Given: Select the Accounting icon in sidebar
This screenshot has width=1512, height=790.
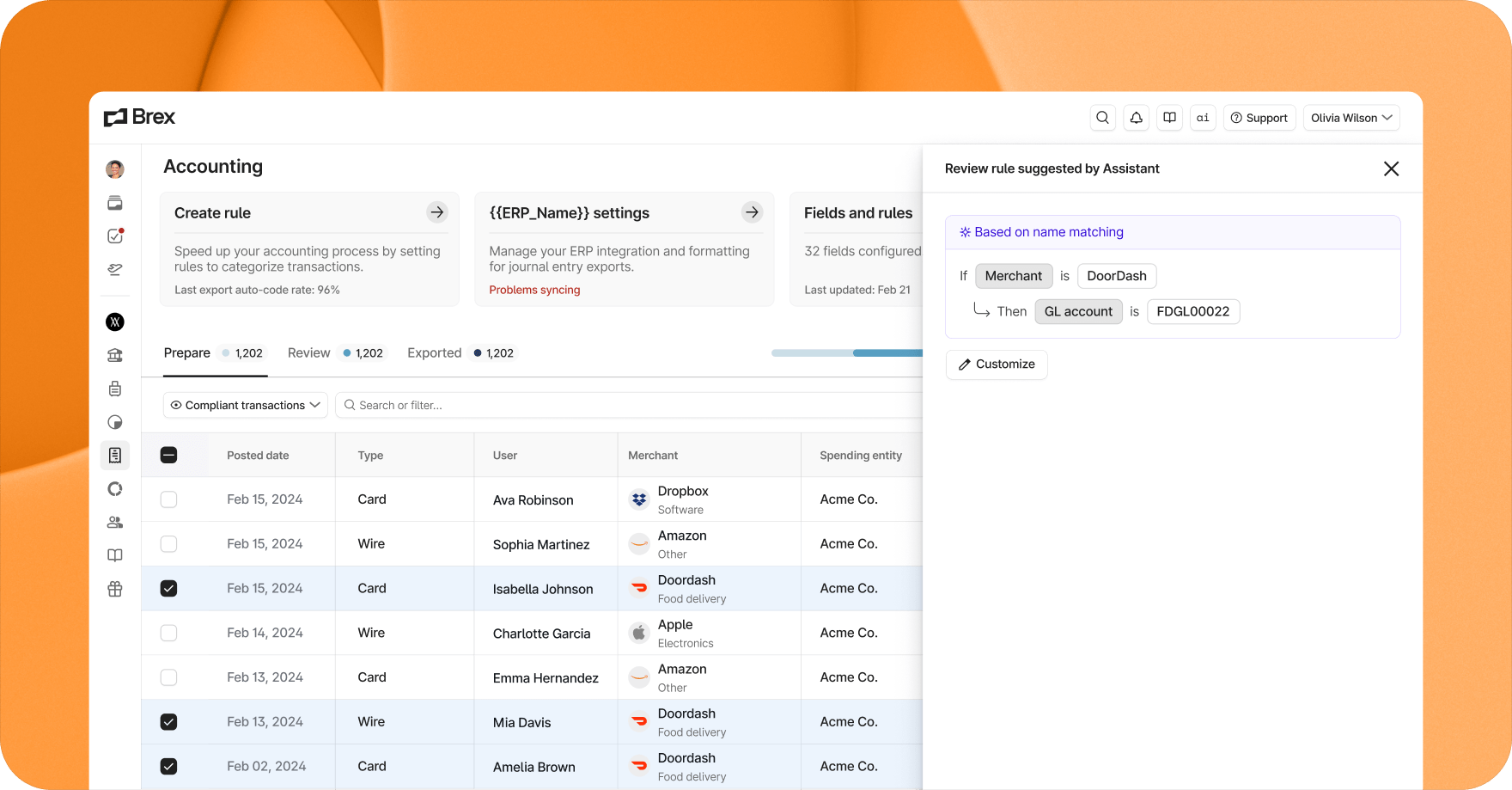Looking at the screenshot, I should [x=115, y=456].
